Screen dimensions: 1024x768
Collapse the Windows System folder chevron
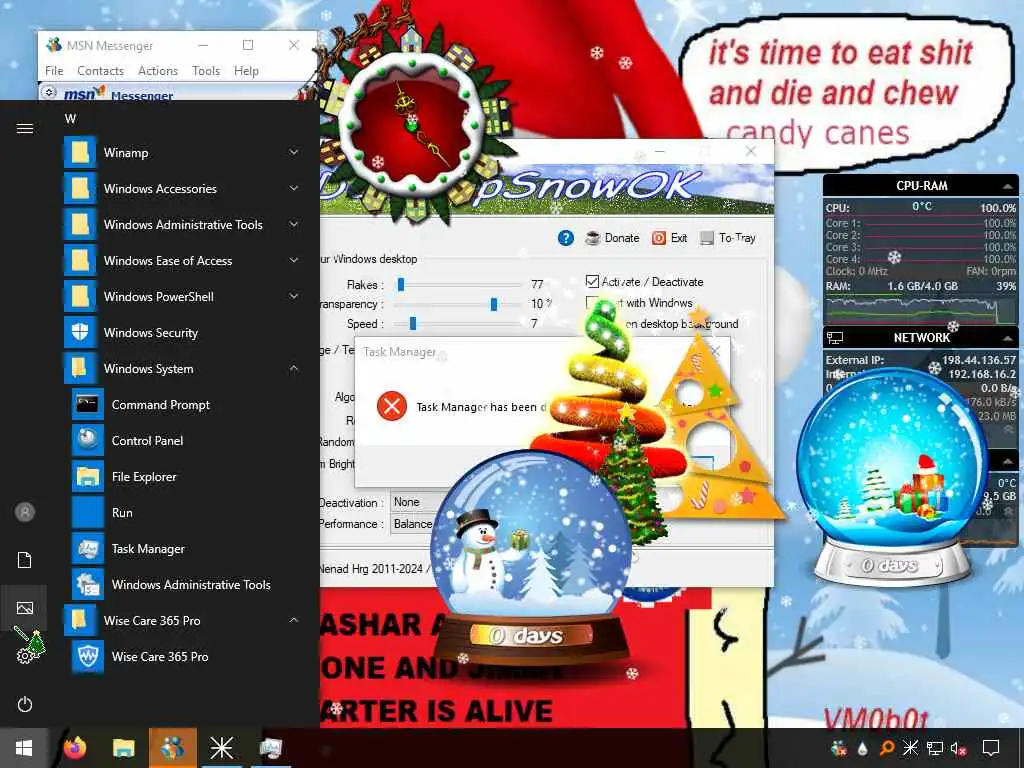click(x=294, y=368)
